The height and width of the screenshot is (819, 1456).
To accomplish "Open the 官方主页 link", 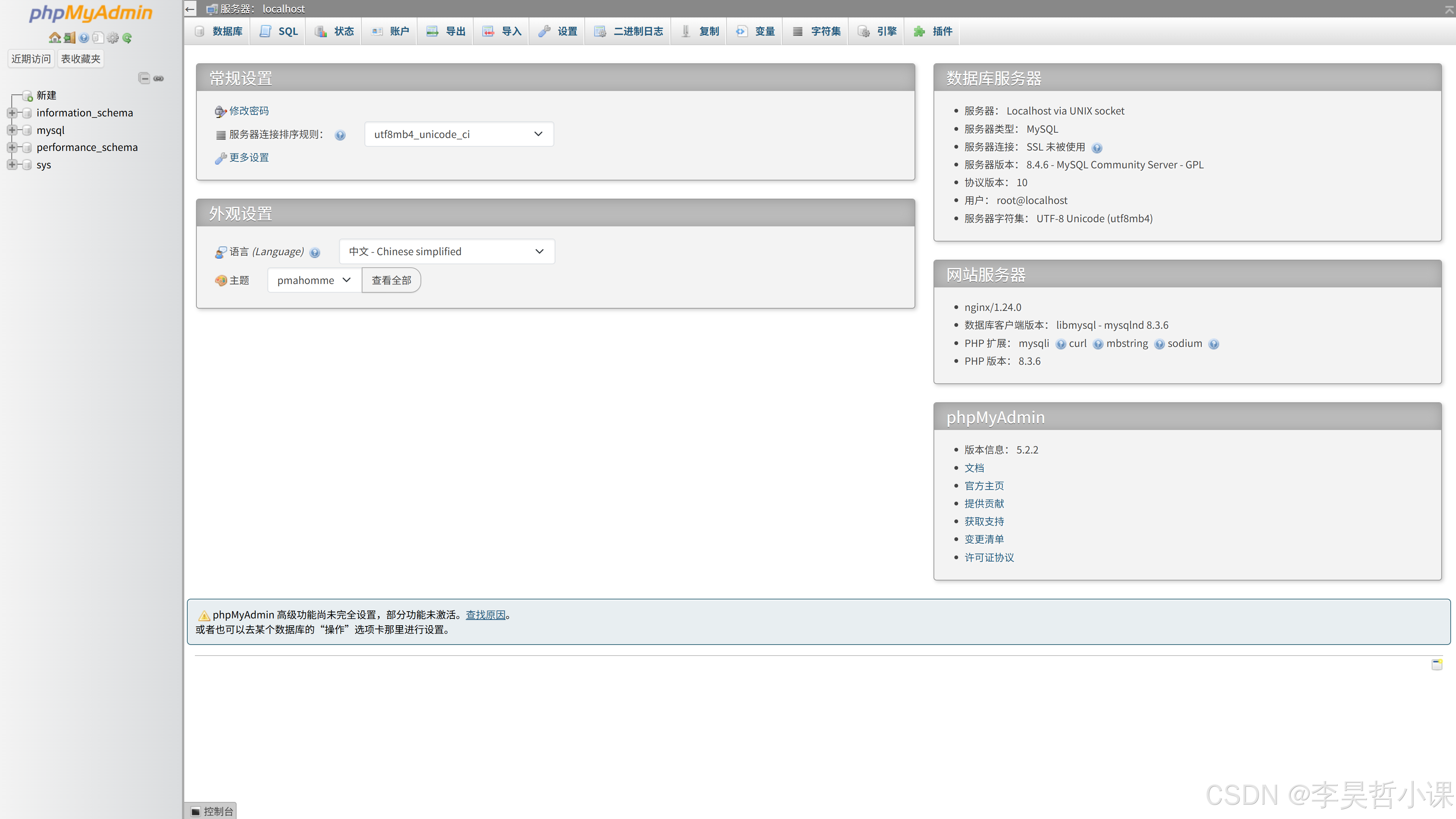I will pos(984,486).
